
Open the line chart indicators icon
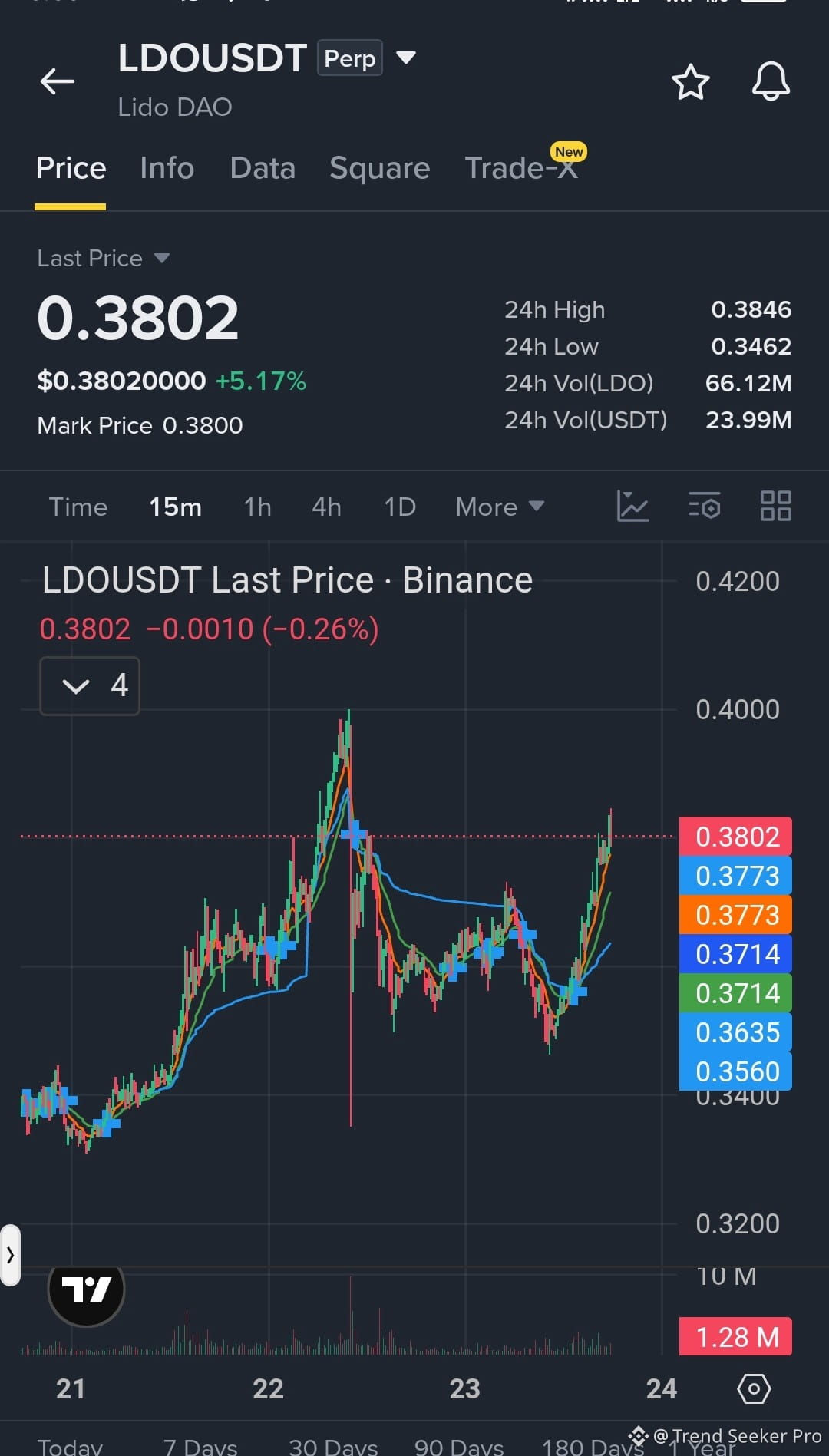(632, 507)
